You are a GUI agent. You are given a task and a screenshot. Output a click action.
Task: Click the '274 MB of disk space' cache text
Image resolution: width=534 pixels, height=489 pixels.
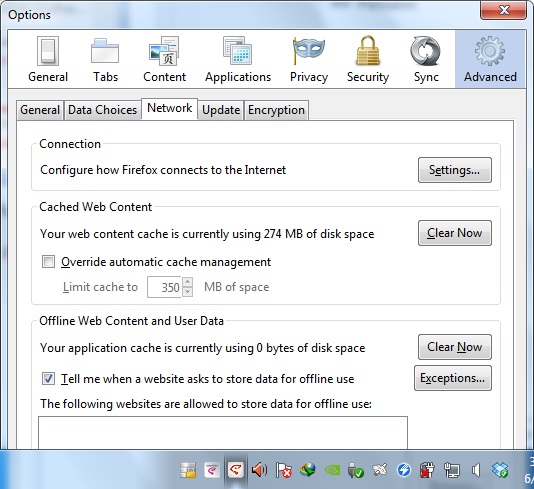coord(319,234)
